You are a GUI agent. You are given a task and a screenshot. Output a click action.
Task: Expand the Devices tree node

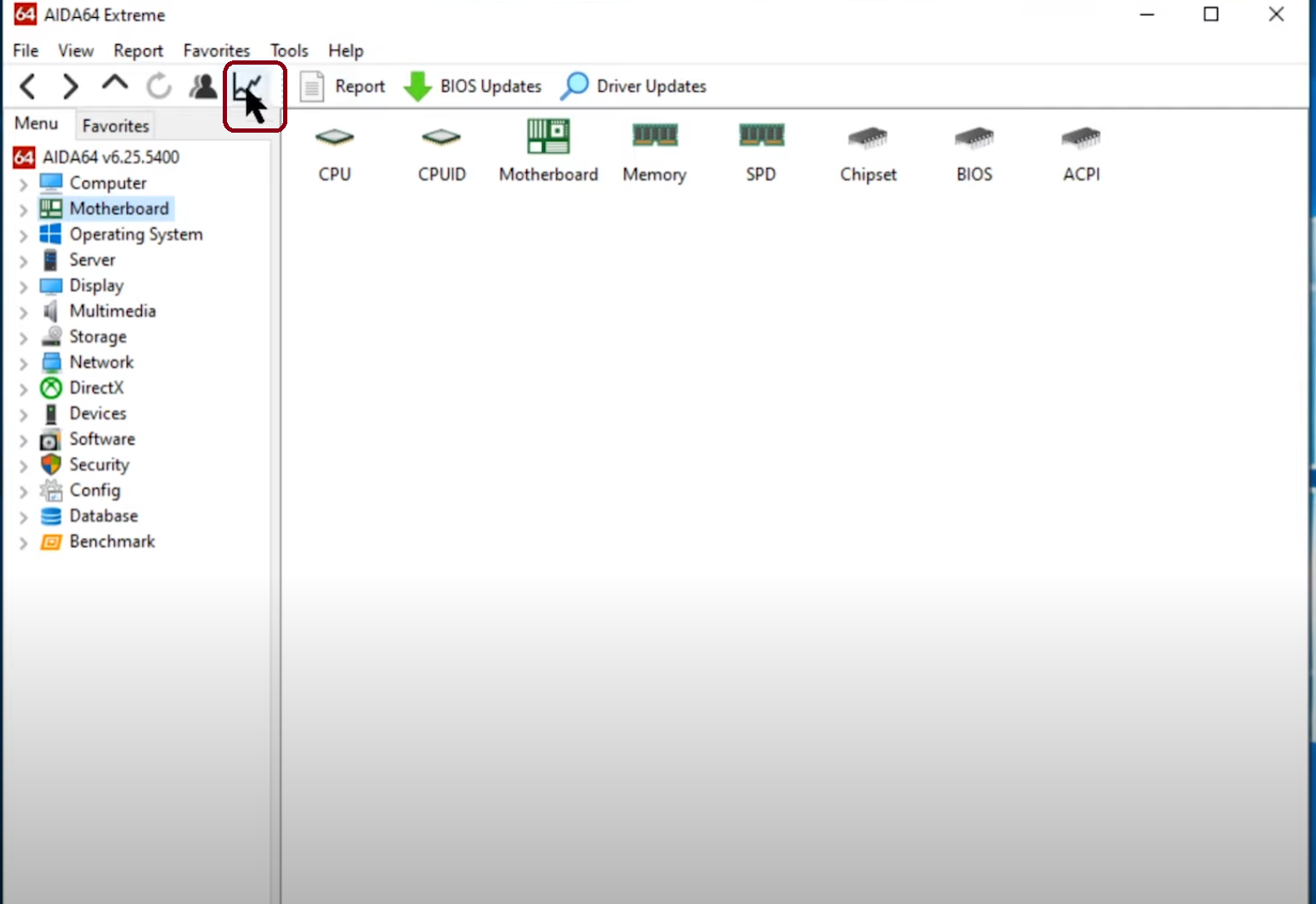click(x=23, y=415)
